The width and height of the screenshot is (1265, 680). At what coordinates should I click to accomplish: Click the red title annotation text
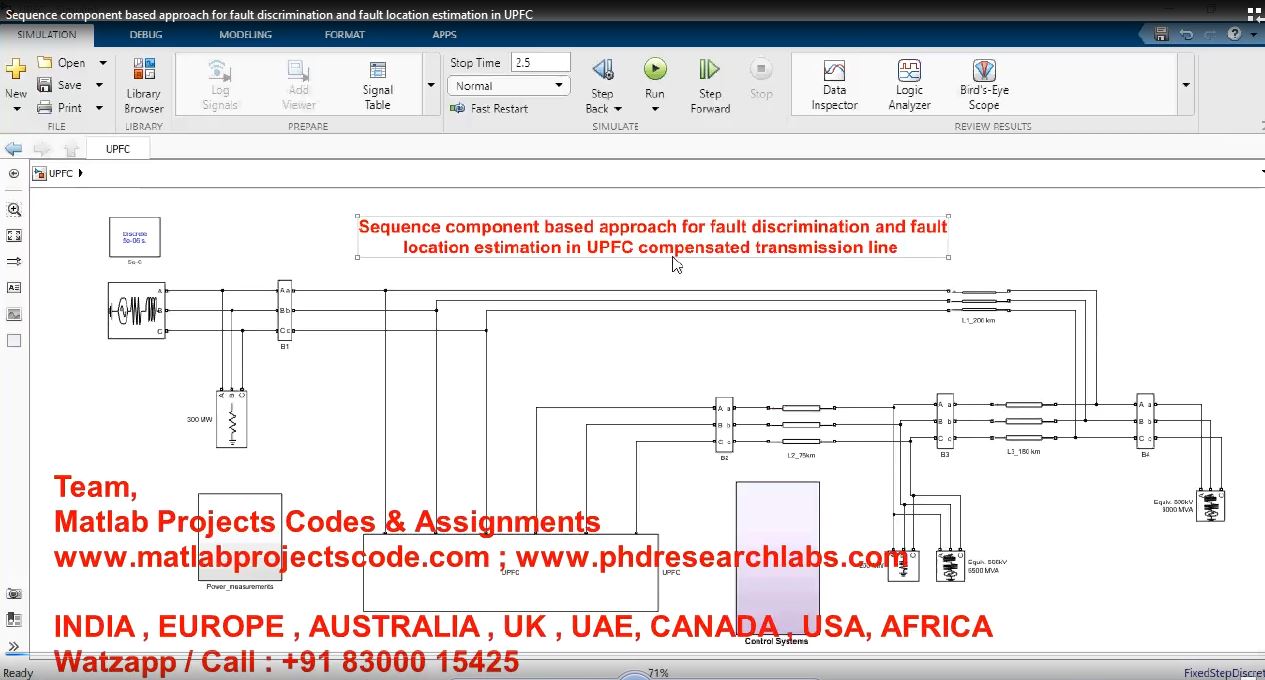652,237
